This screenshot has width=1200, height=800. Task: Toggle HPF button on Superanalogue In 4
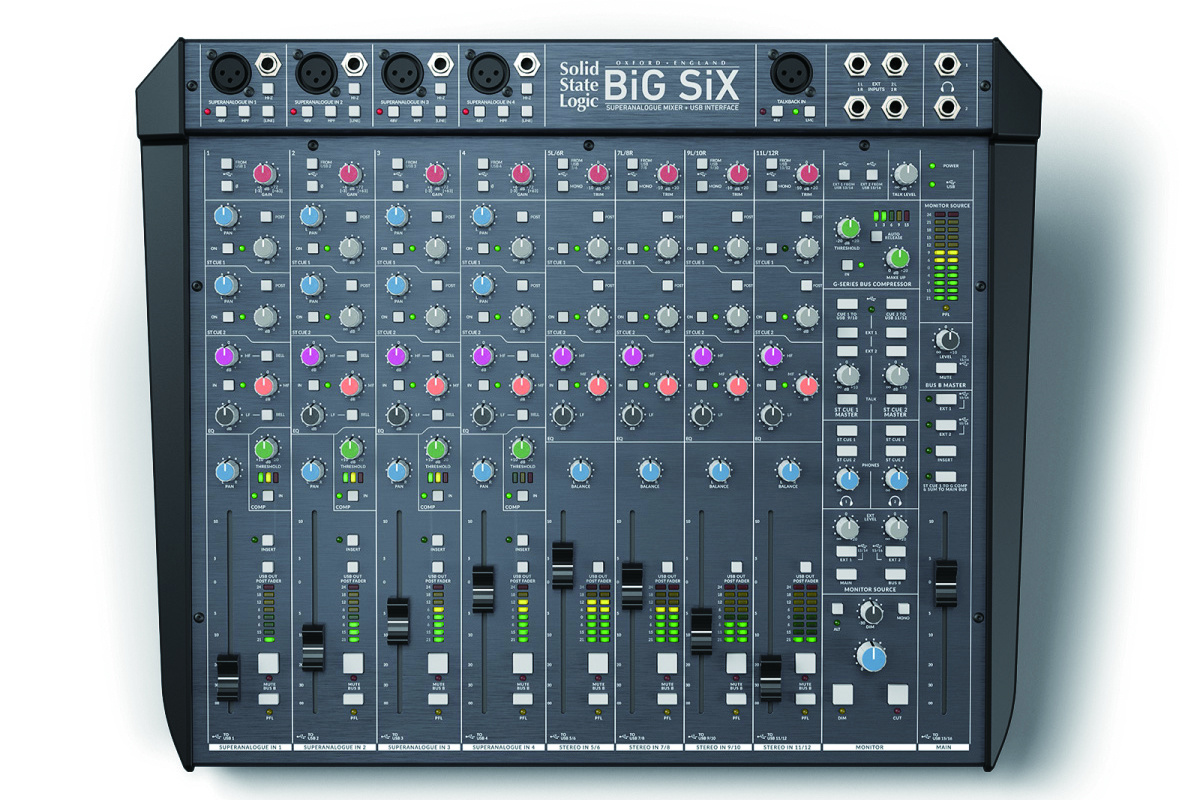[503, 111]
